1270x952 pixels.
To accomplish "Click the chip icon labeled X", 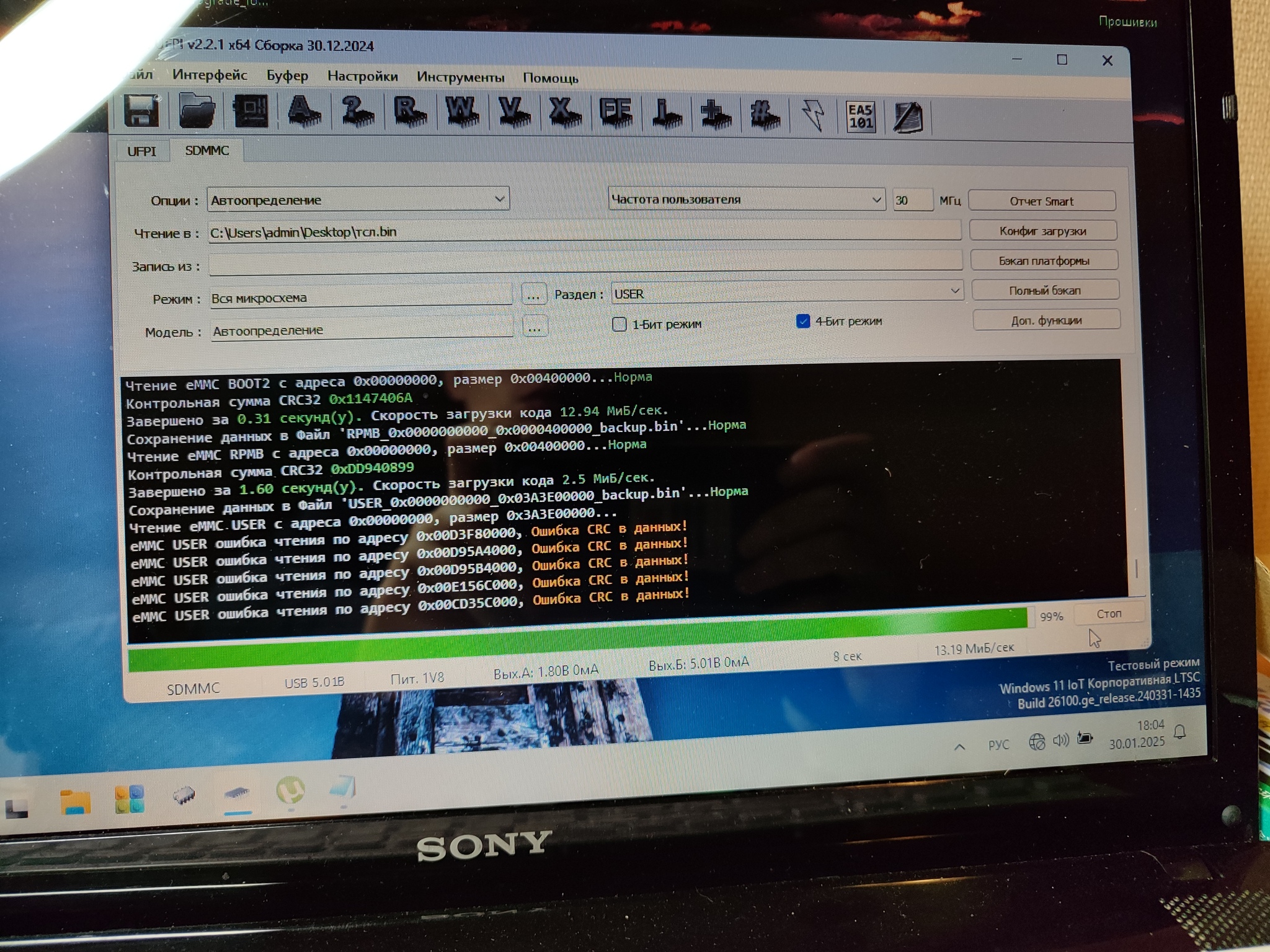I will [564, 113].
